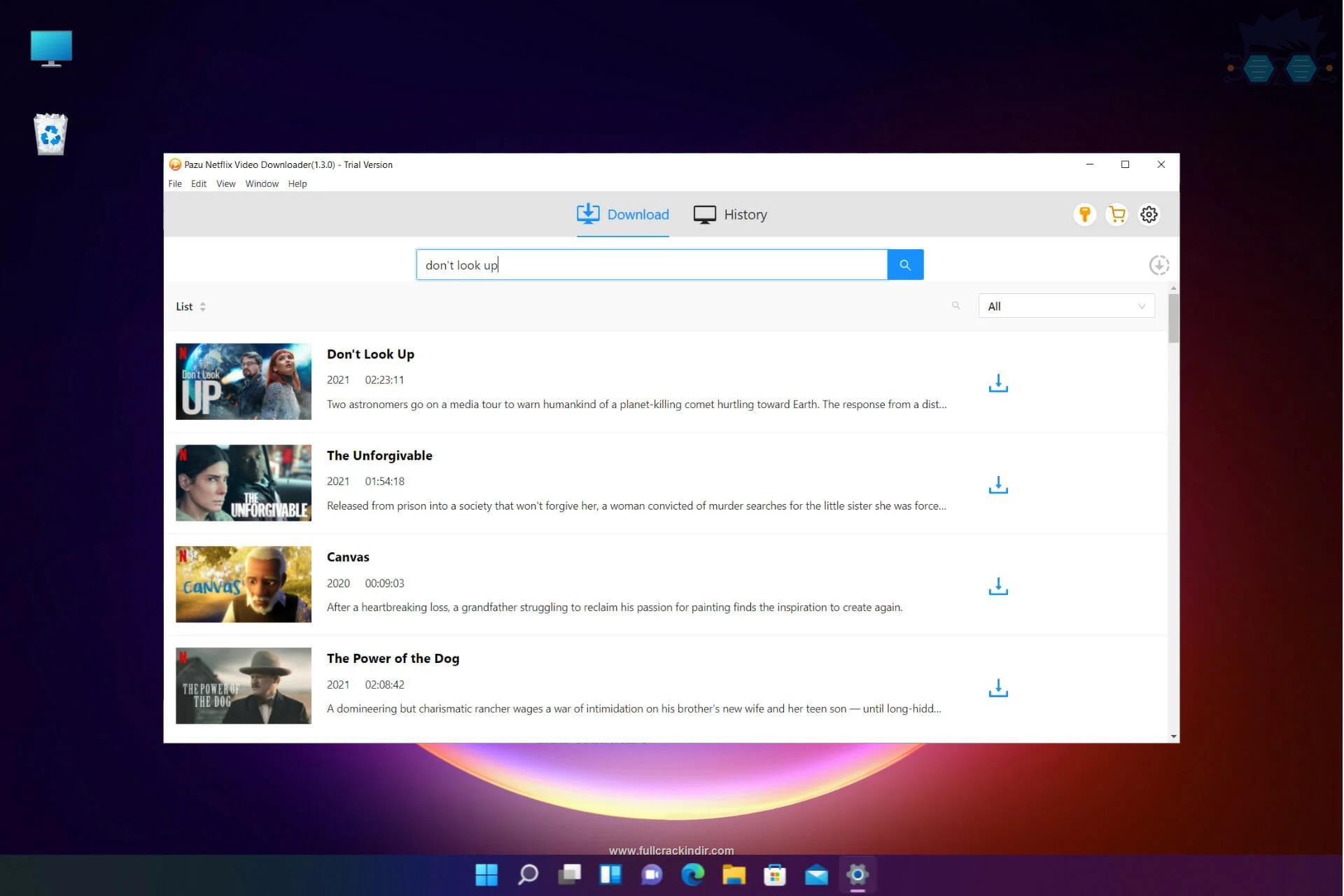
Task: Open the File menu
Action: point(175,184)
